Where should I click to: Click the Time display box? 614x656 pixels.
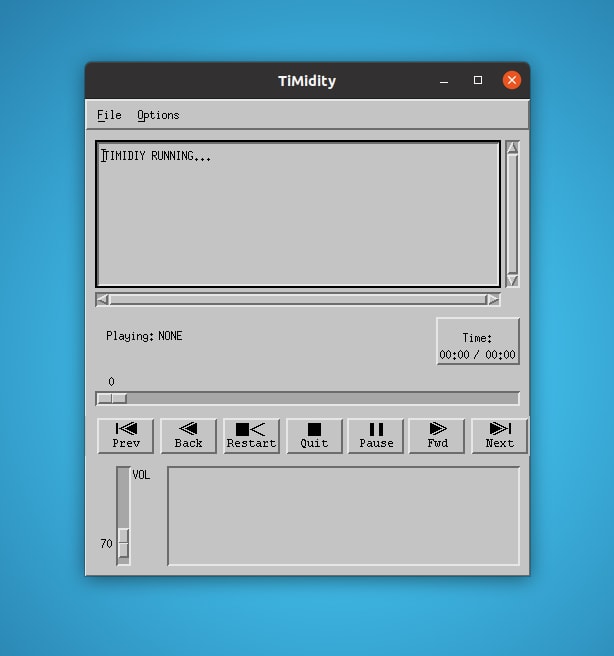click(x=478, y=341)
